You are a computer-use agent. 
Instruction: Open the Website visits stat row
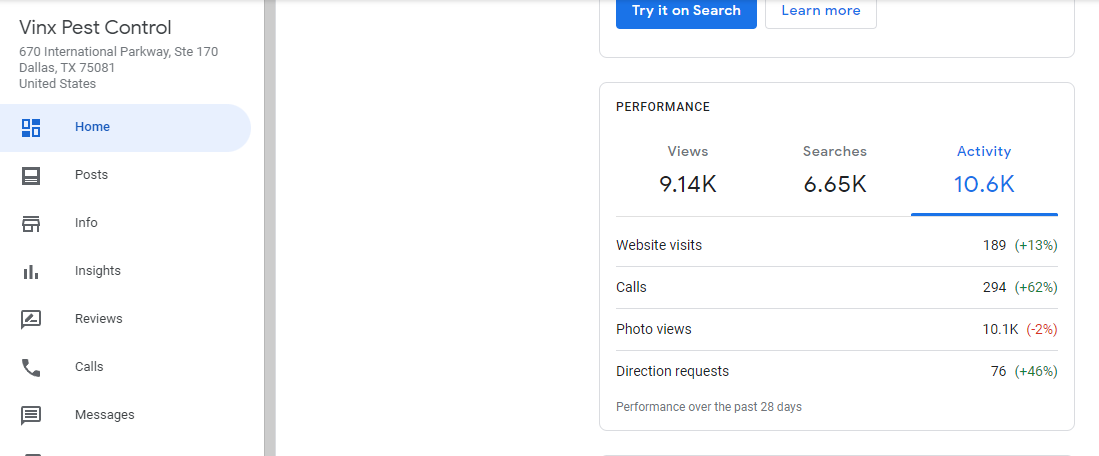836,245
